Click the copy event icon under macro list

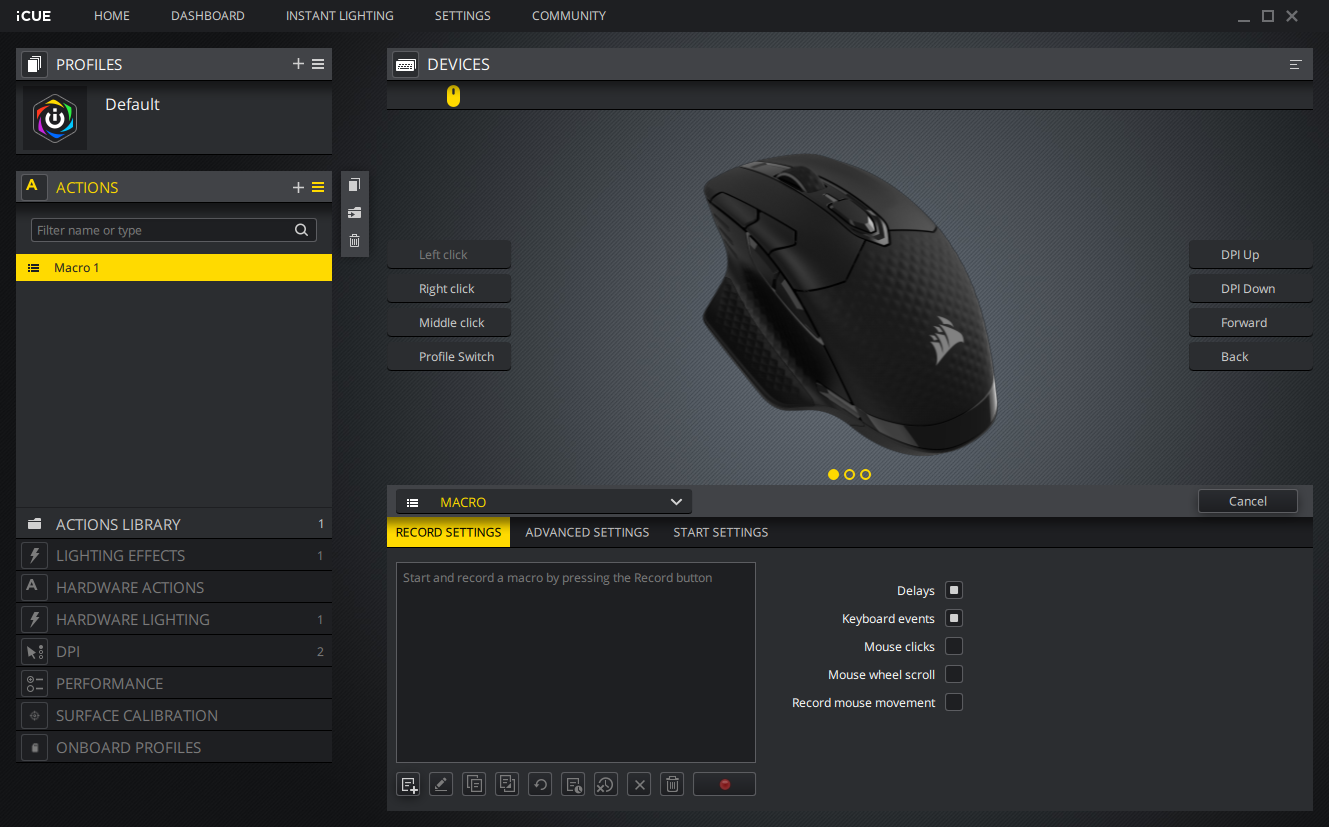point(474,784)
